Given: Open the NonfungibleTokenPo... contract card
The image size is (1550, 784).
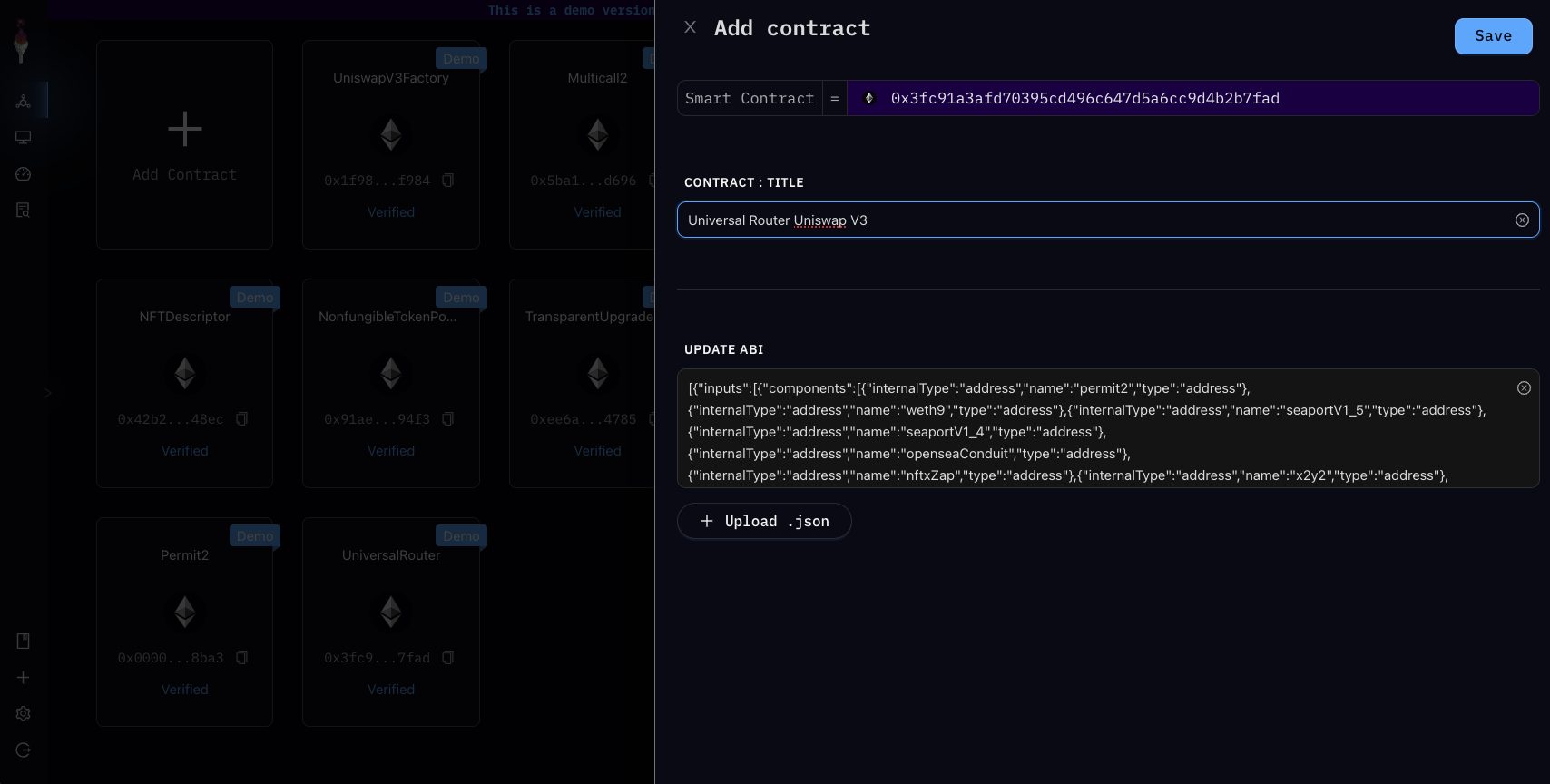Looking at the screenshot, I should [x=391, y=383].
